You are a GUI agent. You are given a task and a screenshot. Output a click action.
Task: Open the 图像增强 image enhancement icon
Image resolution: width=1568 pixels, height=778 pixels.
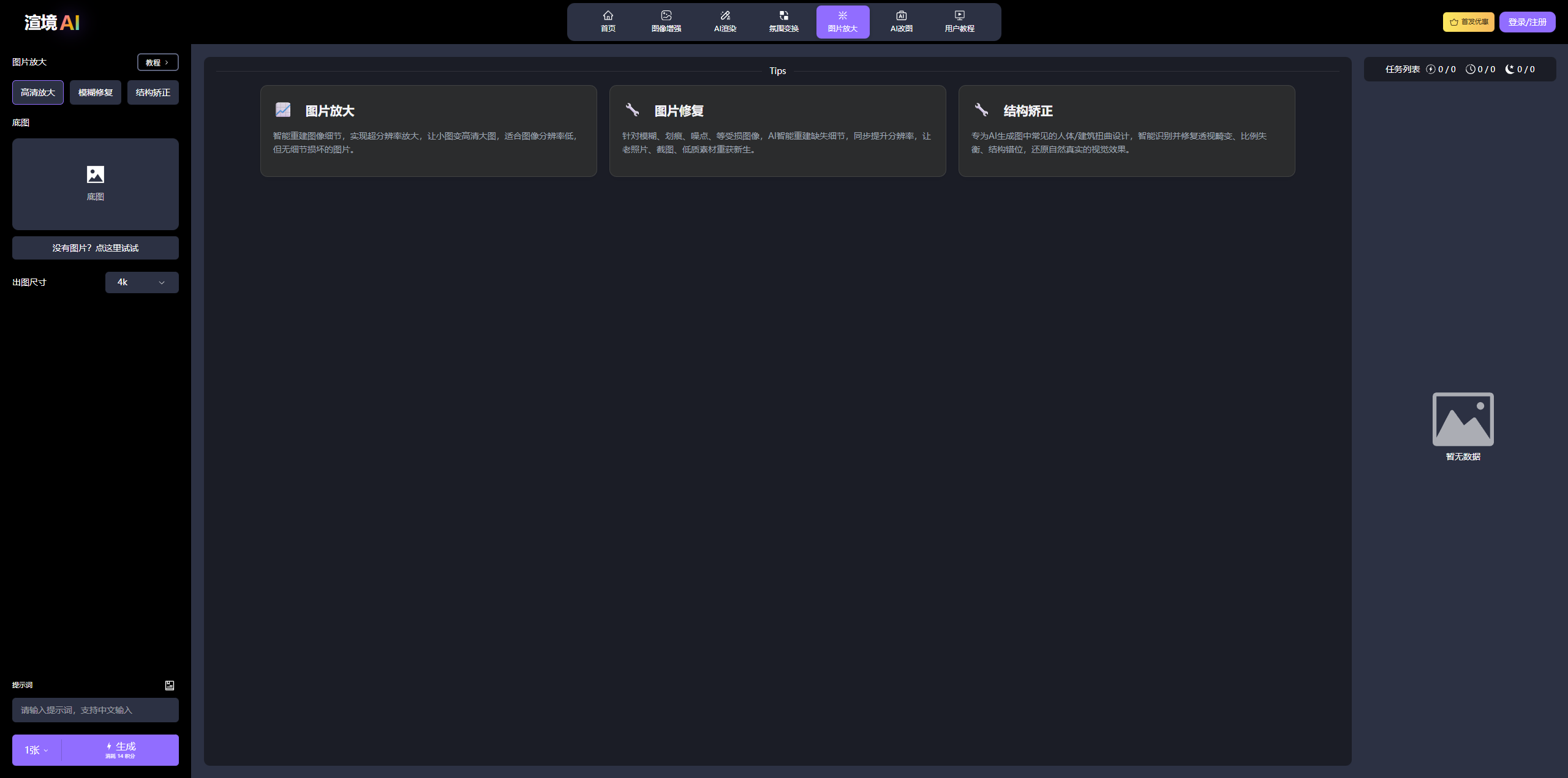point(666,15)
